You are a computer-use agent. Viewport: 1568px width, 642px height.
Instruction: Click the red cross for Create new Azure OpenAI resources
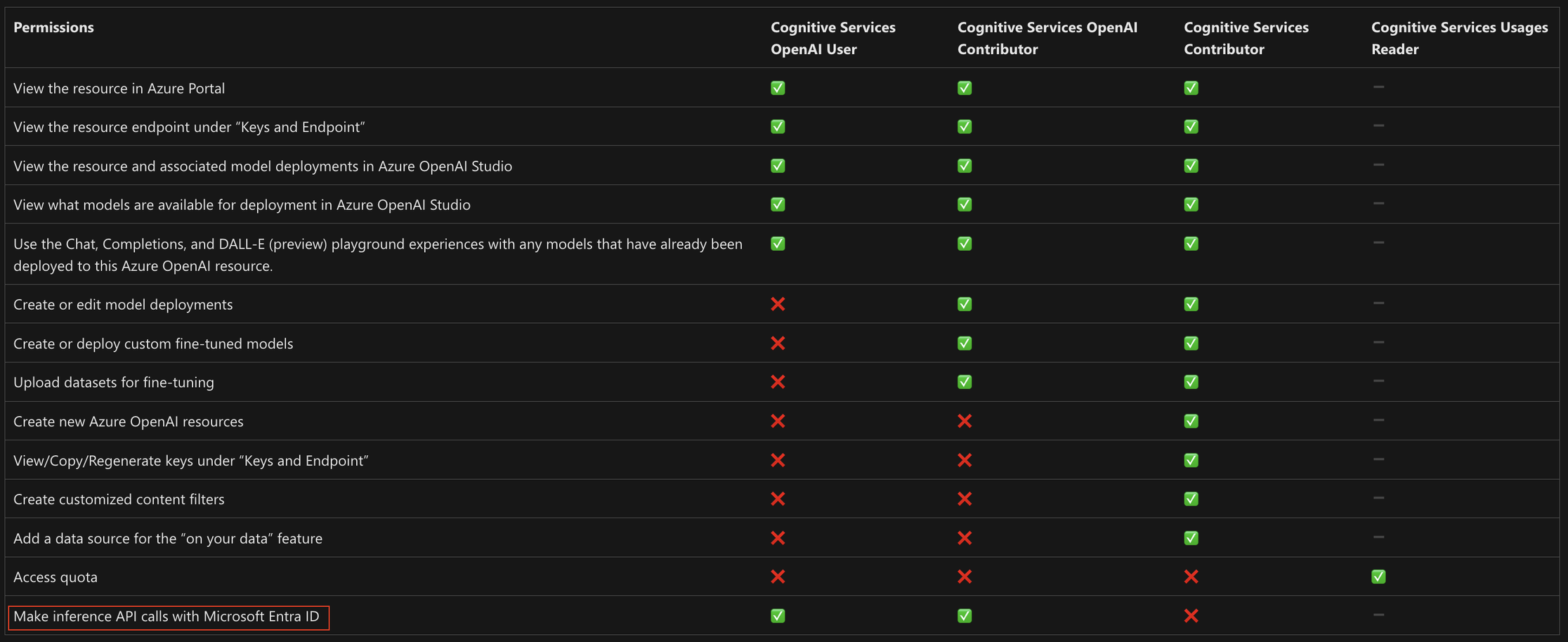pos(778,421)
